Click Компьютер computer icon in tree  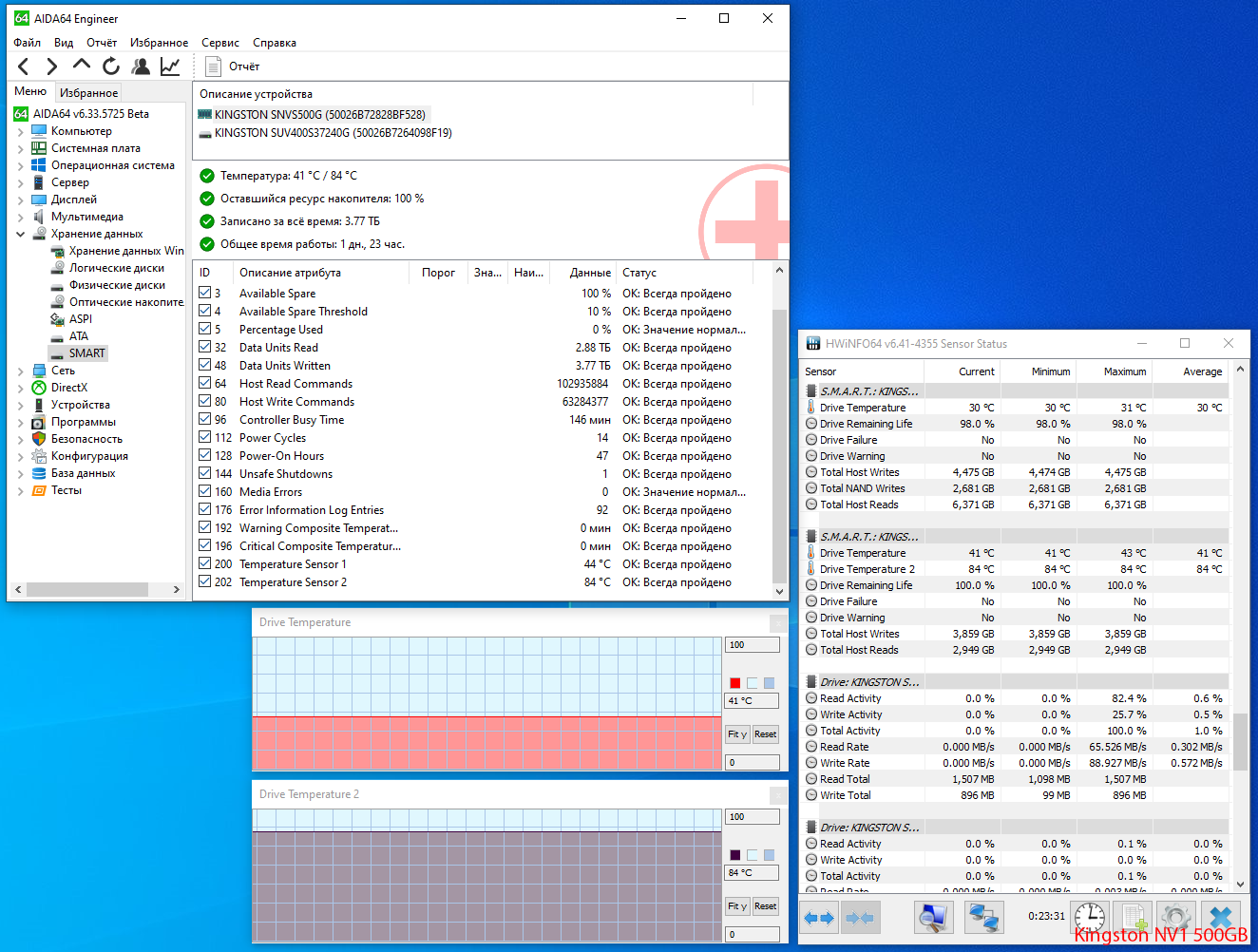point(39,131)
